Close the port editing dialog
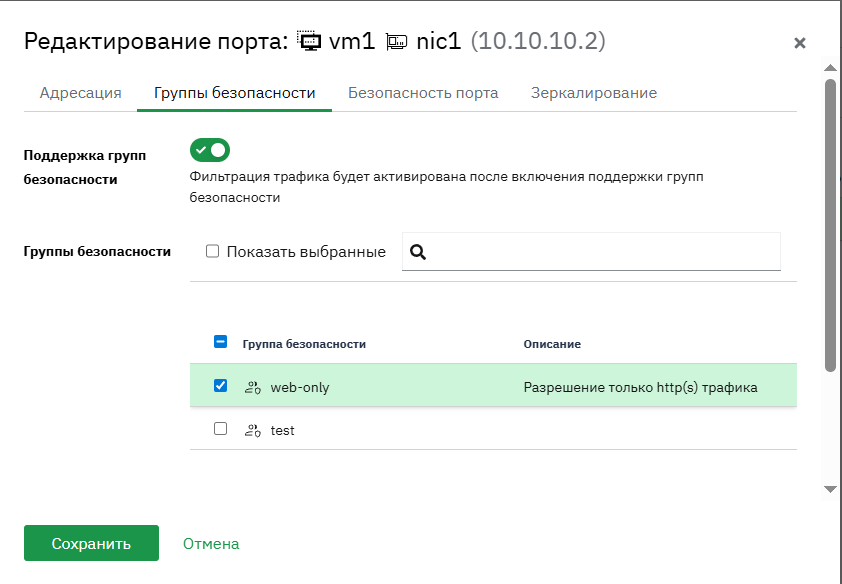Viewport: 842px width, 584px height. 800,43
